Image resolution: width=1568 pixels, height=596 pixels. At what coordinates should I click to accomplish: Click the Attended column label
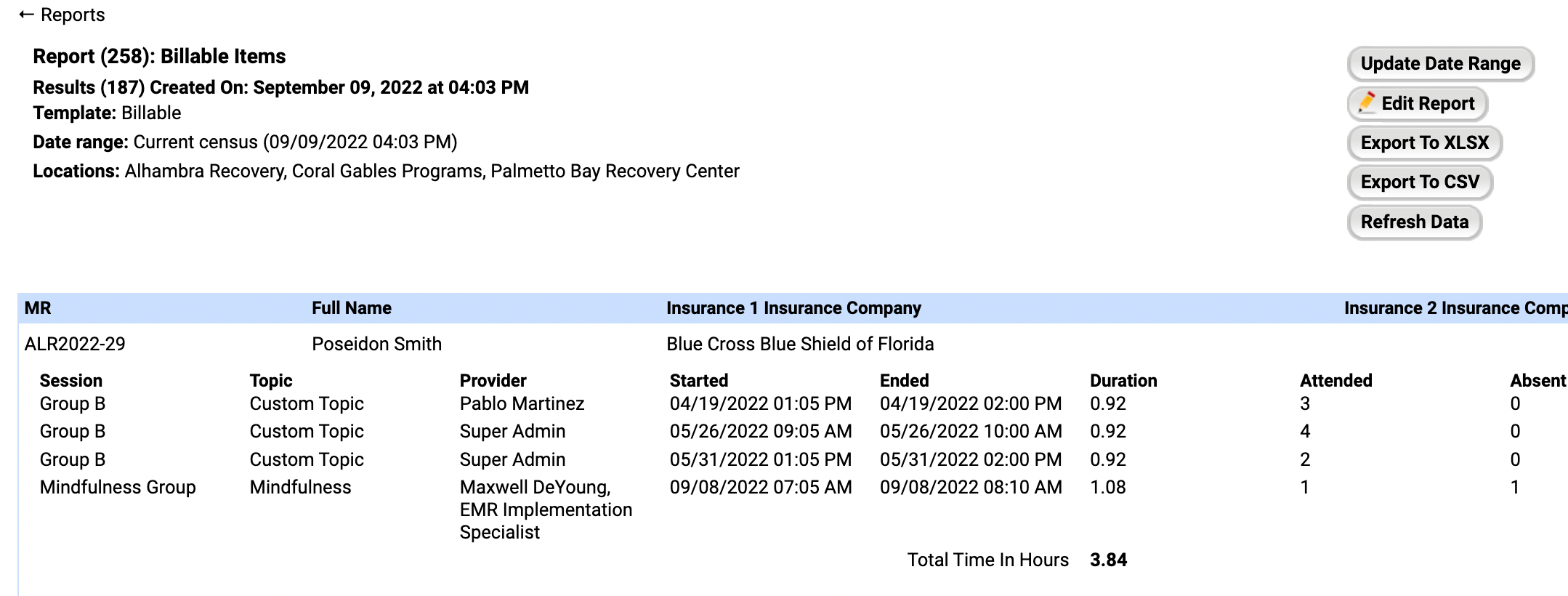pos(1335,381)
